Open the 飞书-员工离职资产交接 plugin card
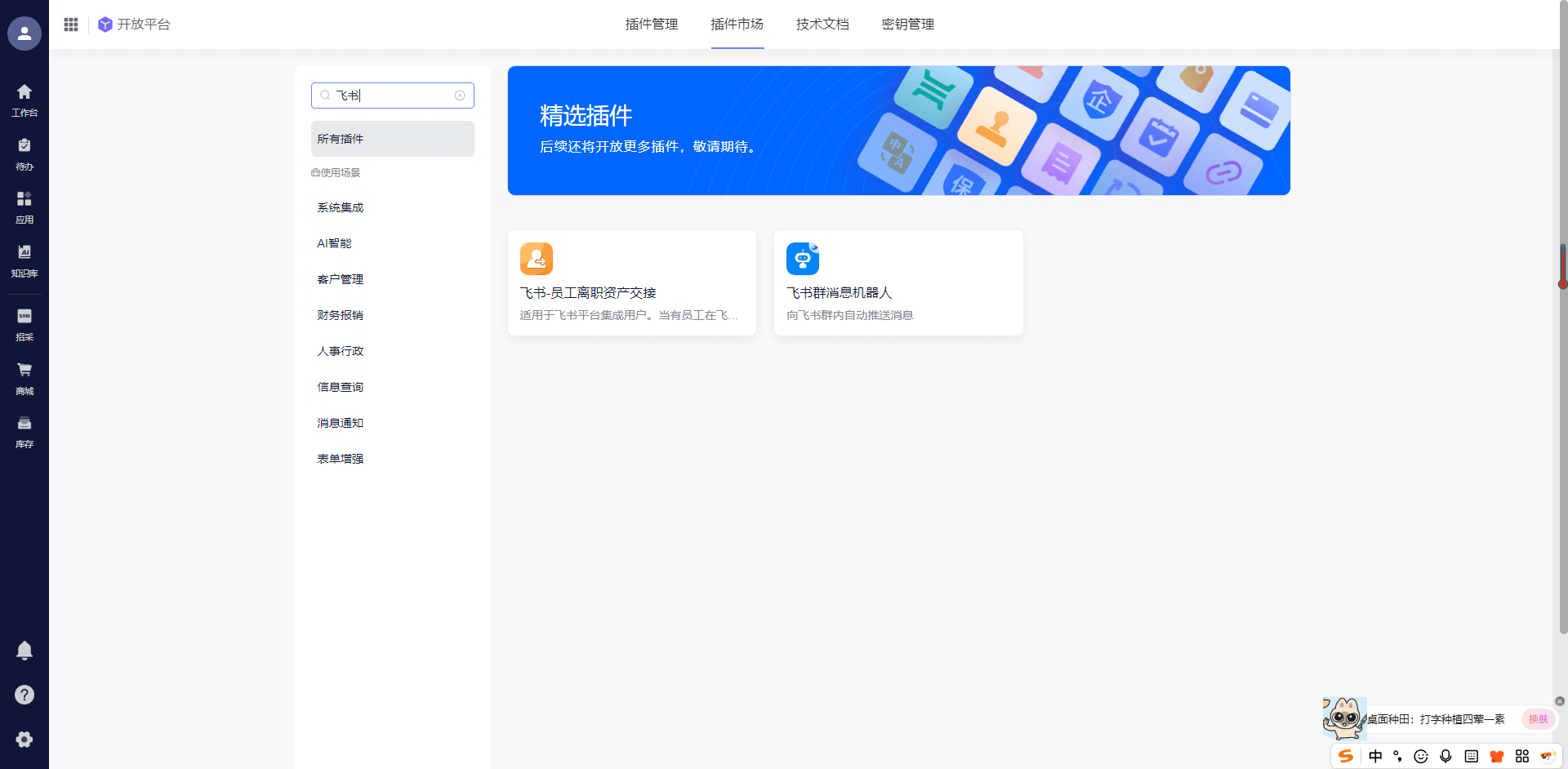Image resolution: width=1568 pixels, height=769 pixels. coord(631,282)
